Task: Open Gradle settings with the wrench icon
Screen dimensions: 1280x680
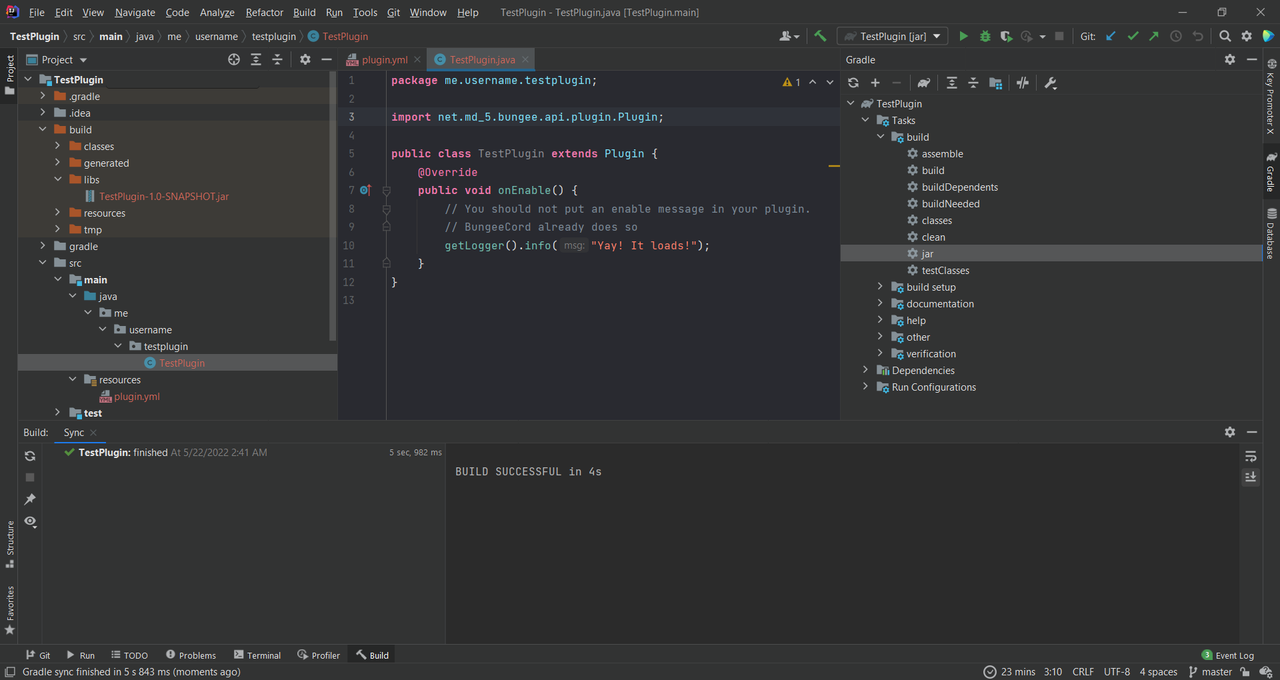Action: coord(1050,82)
